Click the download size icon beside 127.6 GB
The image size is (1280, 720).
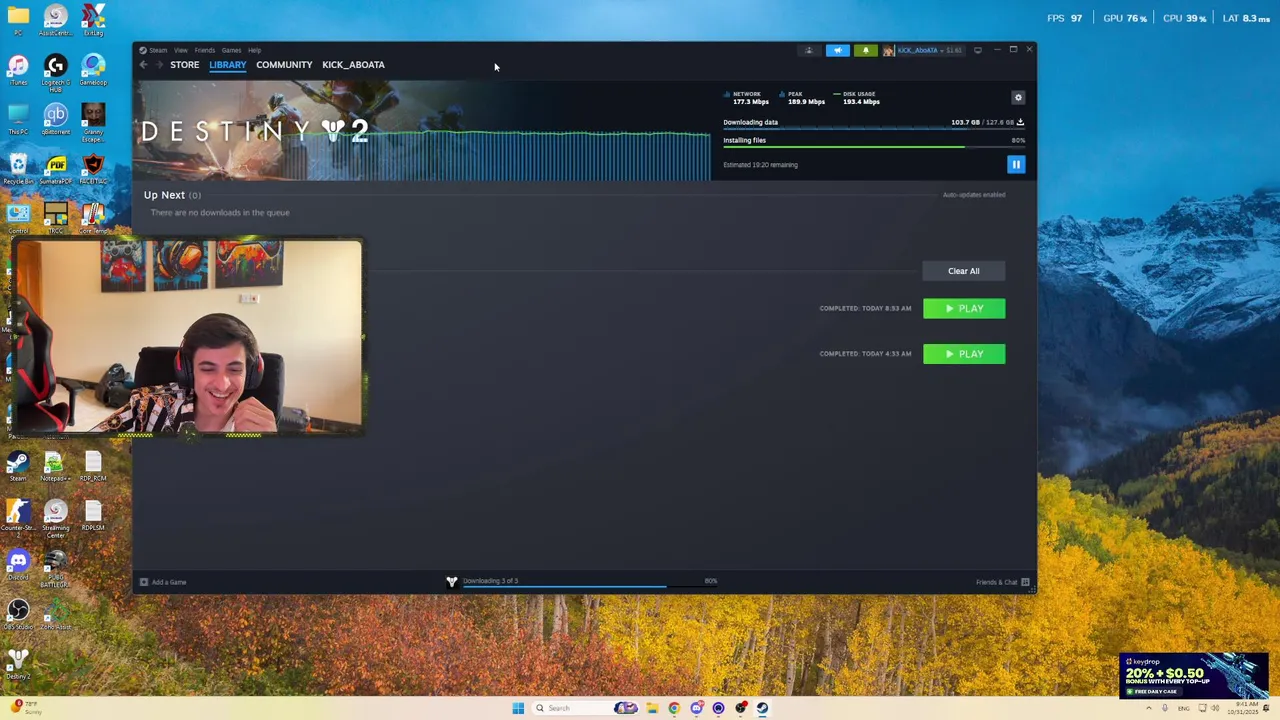point(1020,122)
